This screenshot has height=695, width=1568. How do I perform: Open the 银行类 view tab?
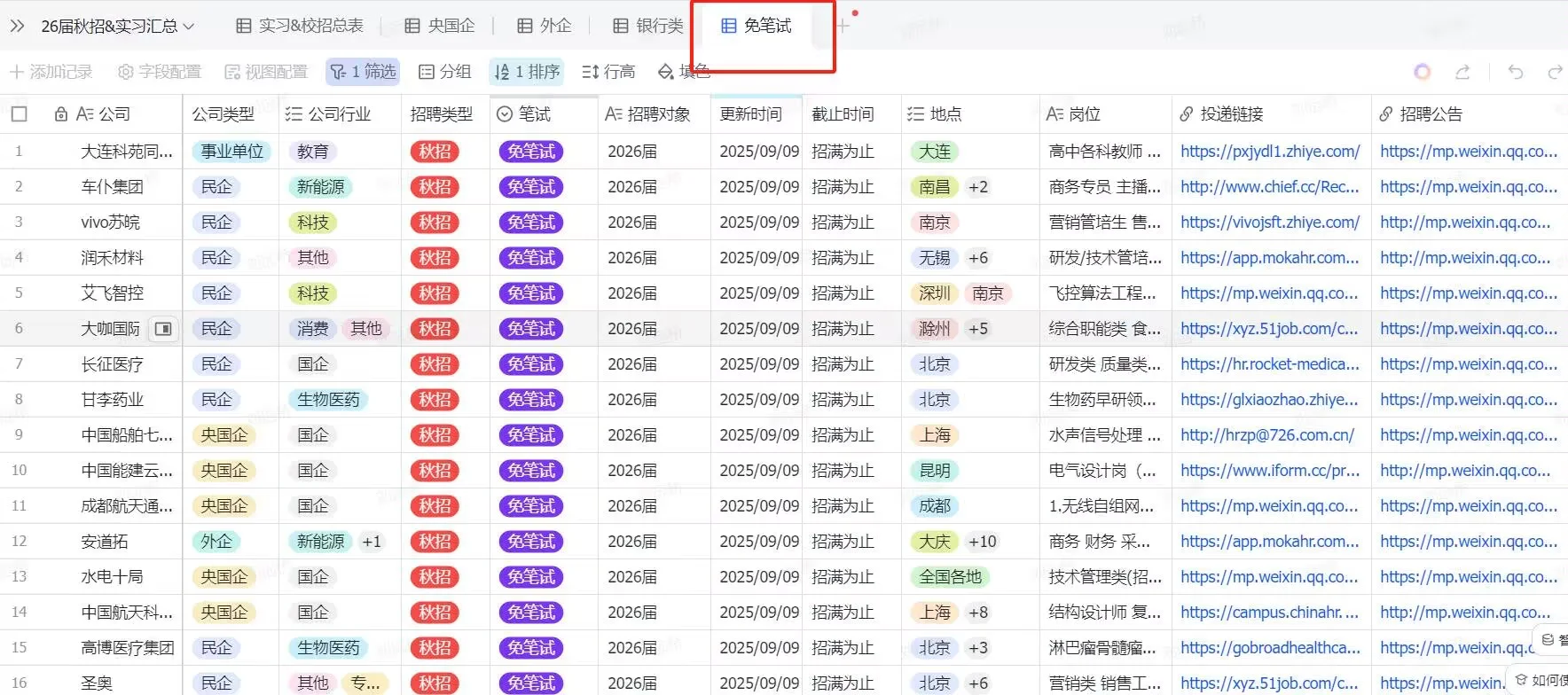coord(648,26)
